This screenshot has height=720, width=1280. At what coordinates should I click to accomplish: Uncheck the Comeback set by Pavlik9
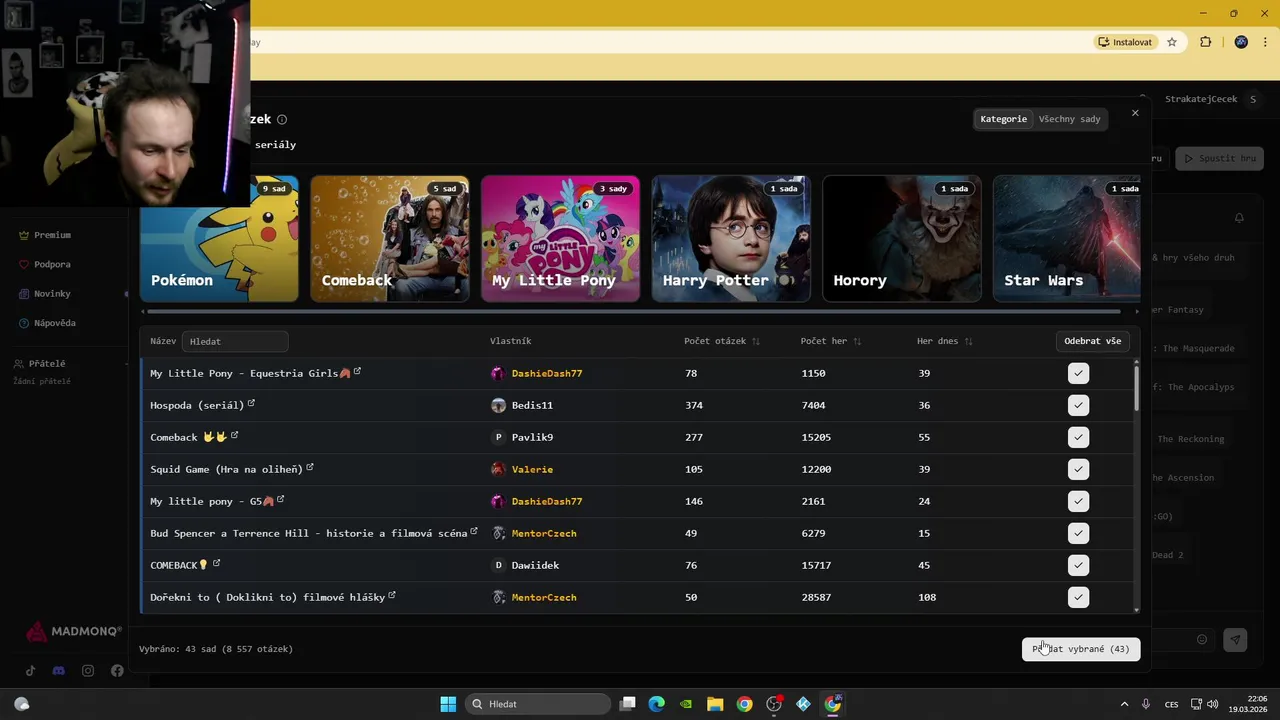1078,437
